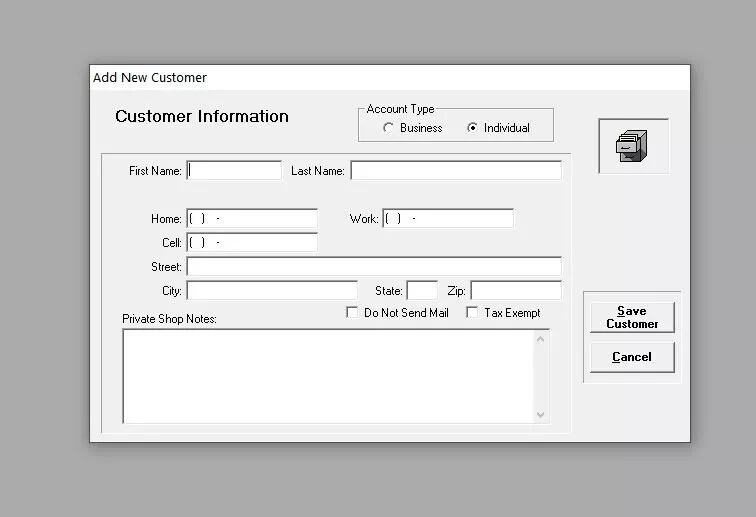
Task: Click into the Last Name field
Action: [456, 170]
